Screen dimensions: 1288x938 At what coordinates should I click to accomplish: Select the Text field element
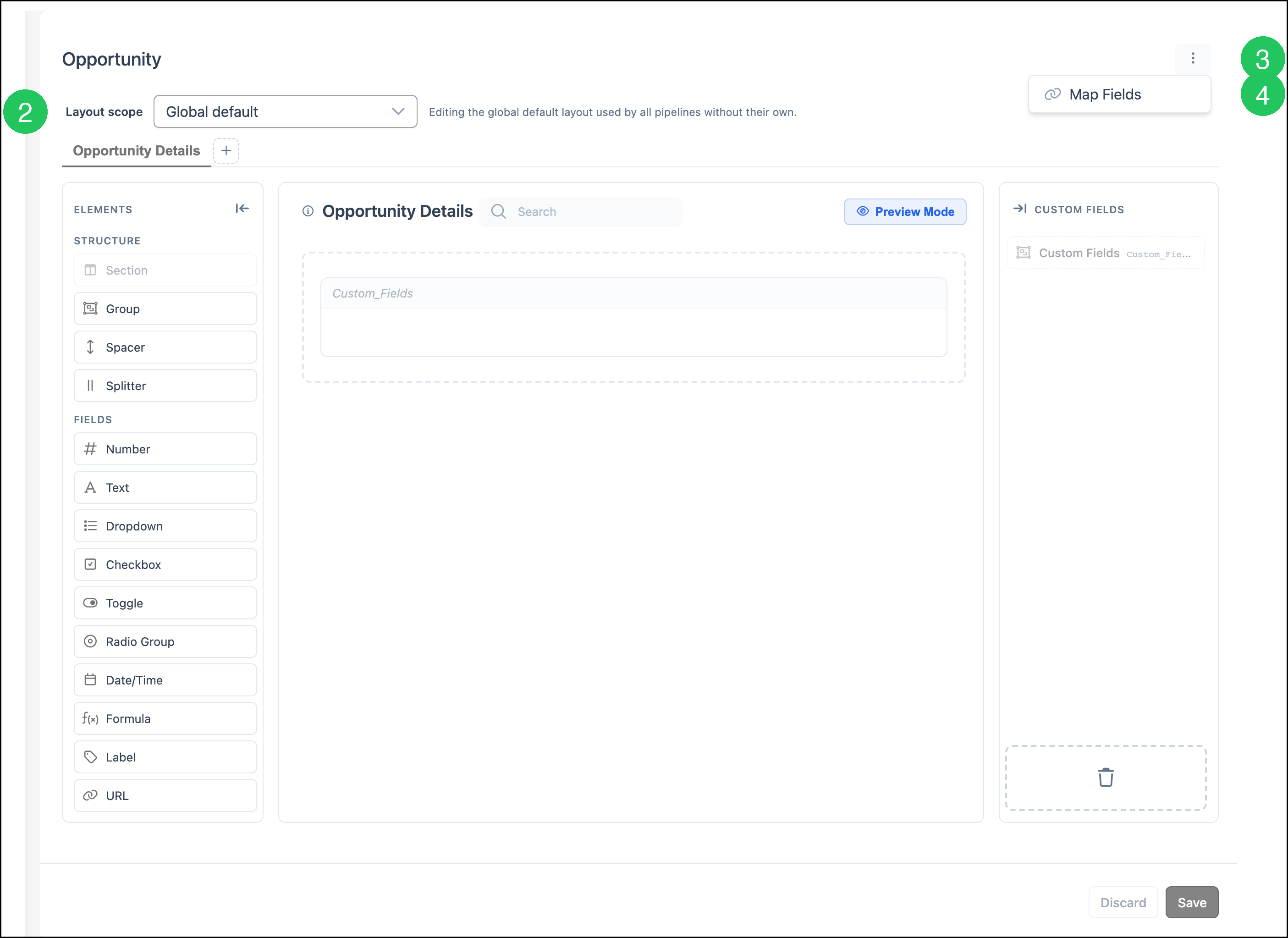(165, 487)
